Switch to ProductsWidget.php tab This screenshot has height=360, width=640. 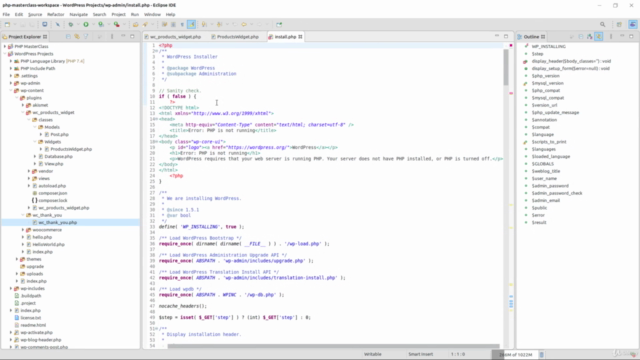pyautogui.click(x=238, y=37)
